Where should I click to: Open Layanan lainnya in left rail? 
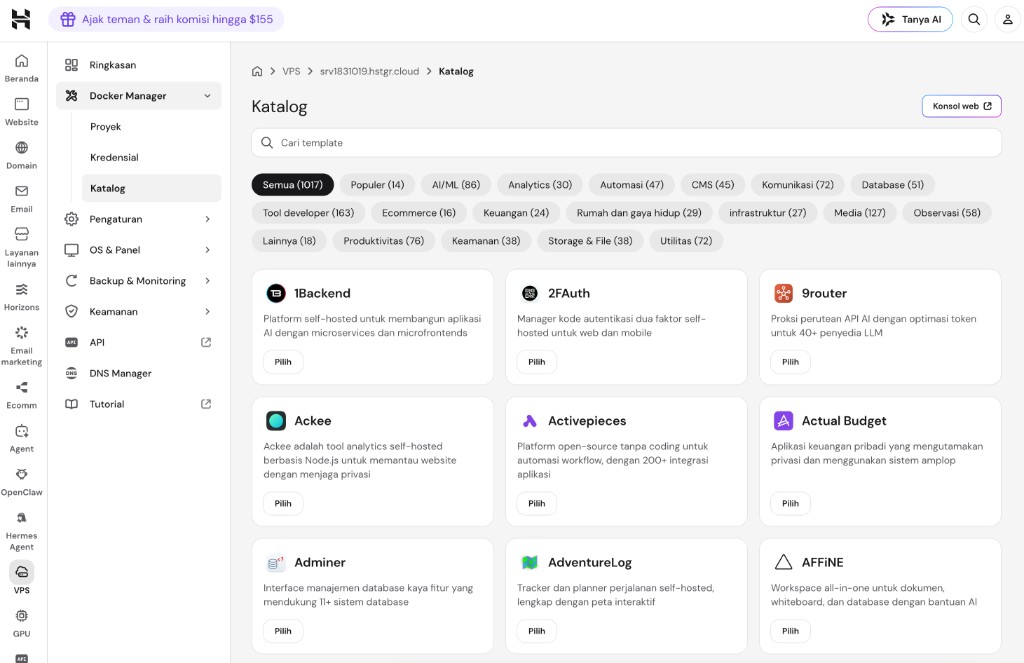tap(22, 248)
